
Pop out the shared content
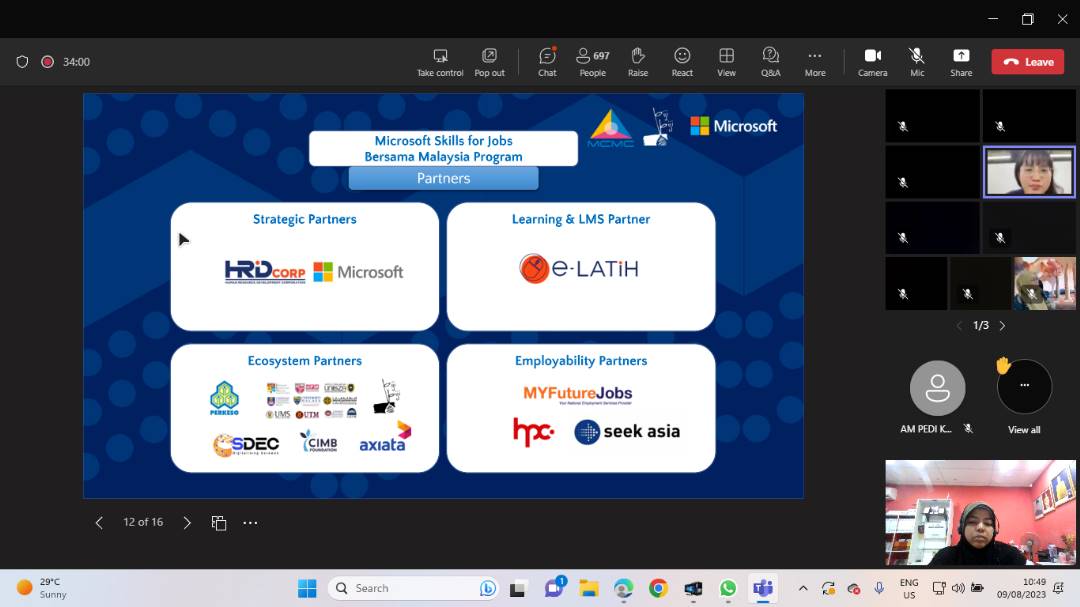pyautogui.click(x=489, y=62)
